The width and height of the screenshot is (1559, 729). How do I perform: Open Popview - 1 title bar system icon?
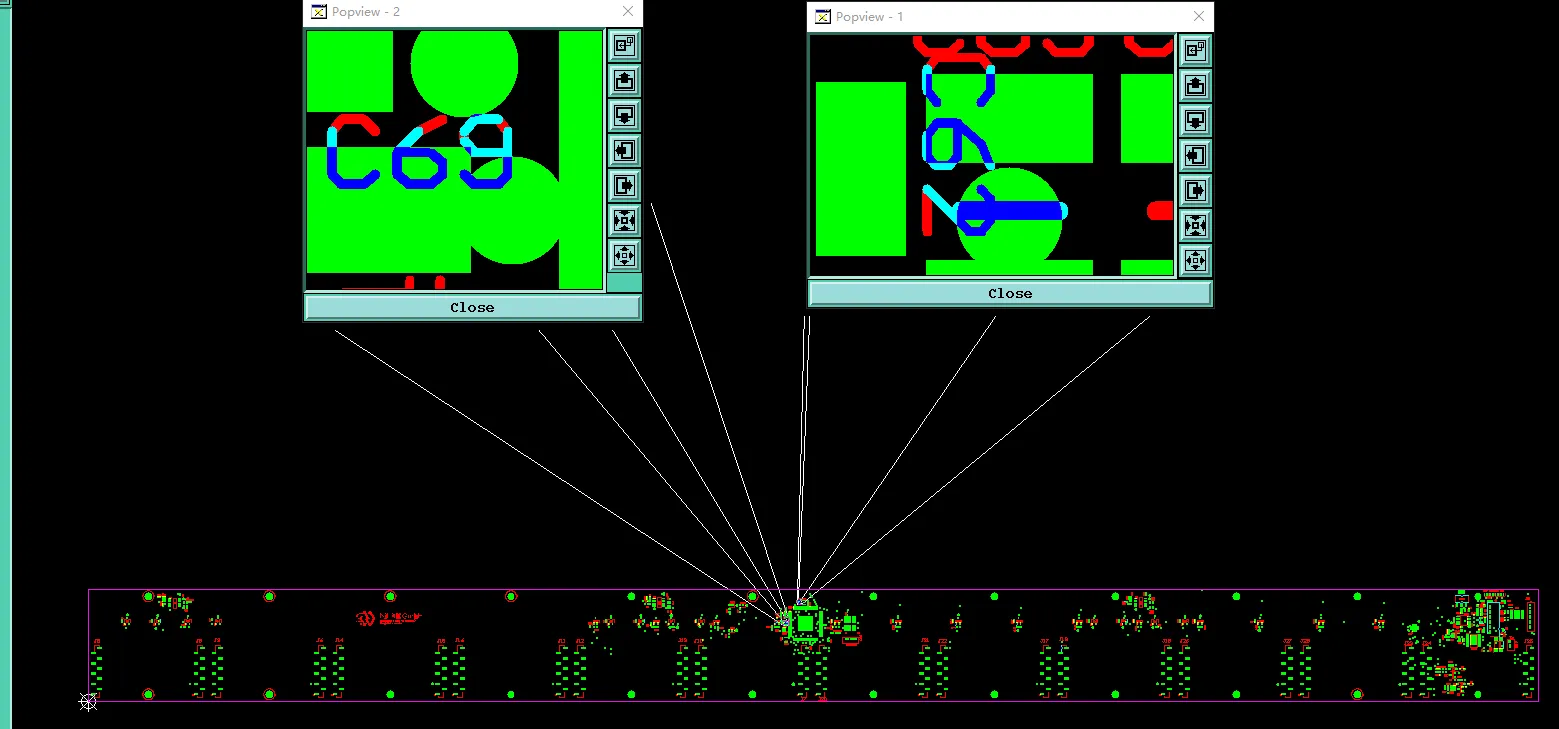click(823, 17)
